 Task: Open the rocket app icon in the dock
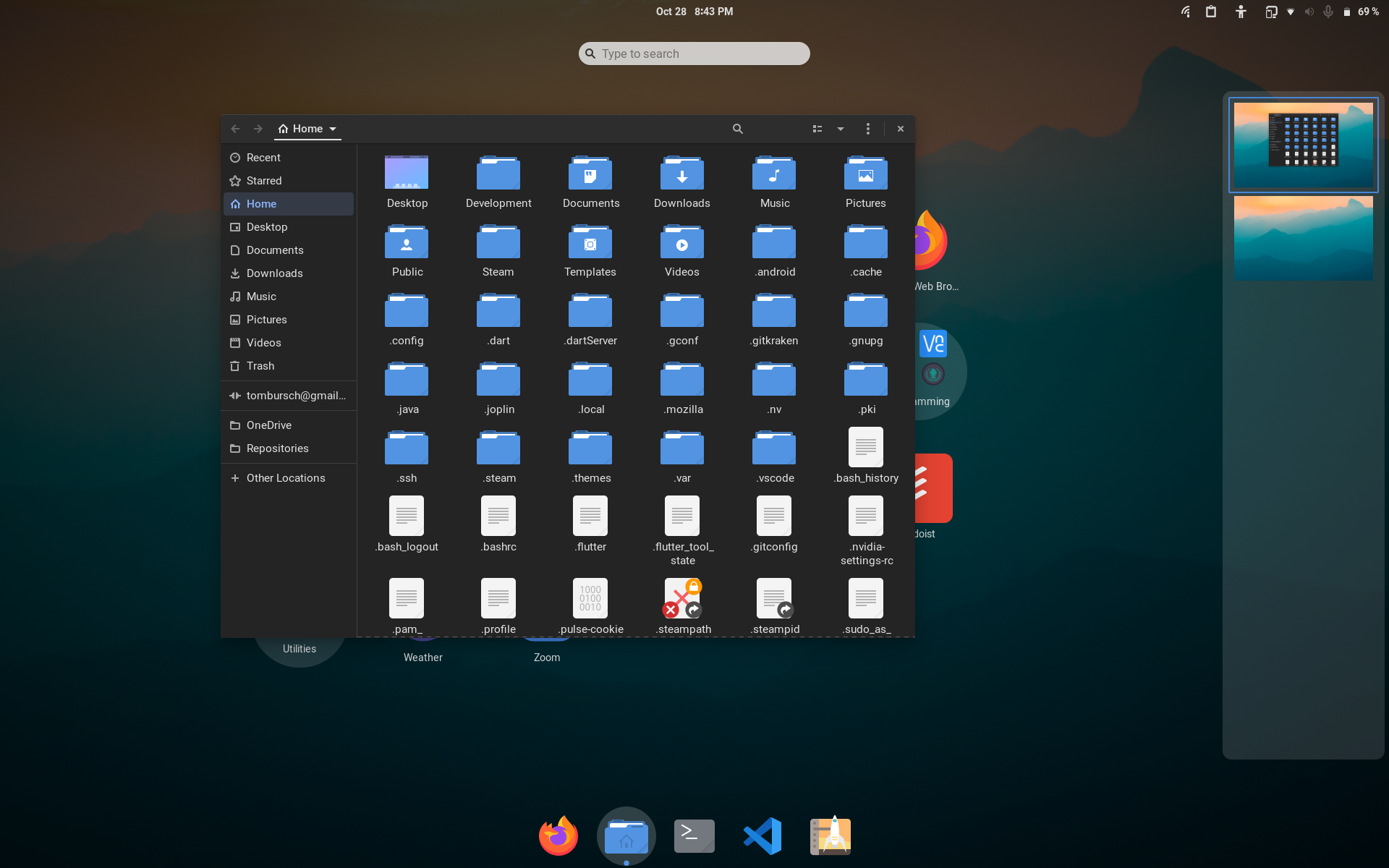point(831,836)
